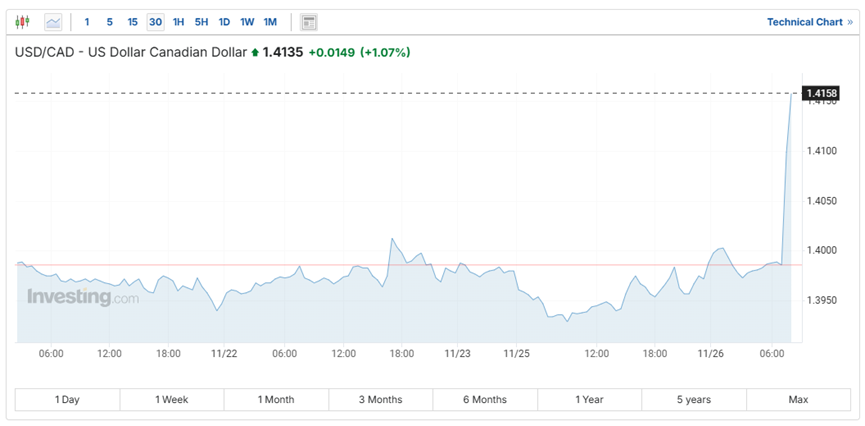Screen dimensions: 865x426
Task: Switch to candlestick chart type
Action: point(23,22)
